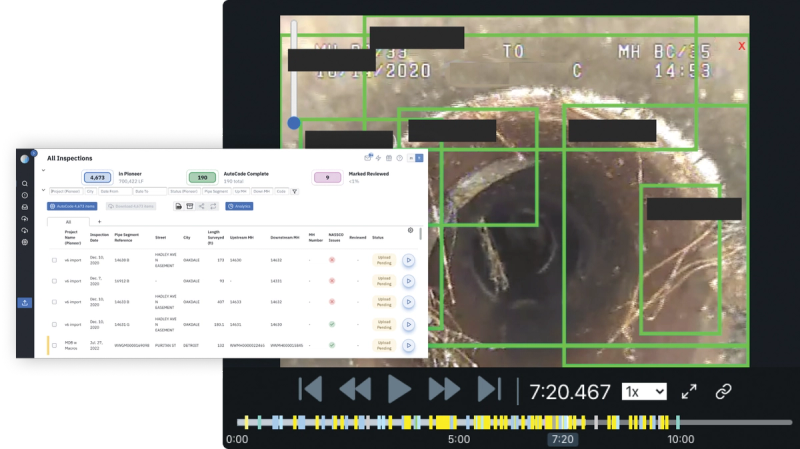
Task: Open the bottom circular icon in sidebar
Action: [x=24, y=242]
